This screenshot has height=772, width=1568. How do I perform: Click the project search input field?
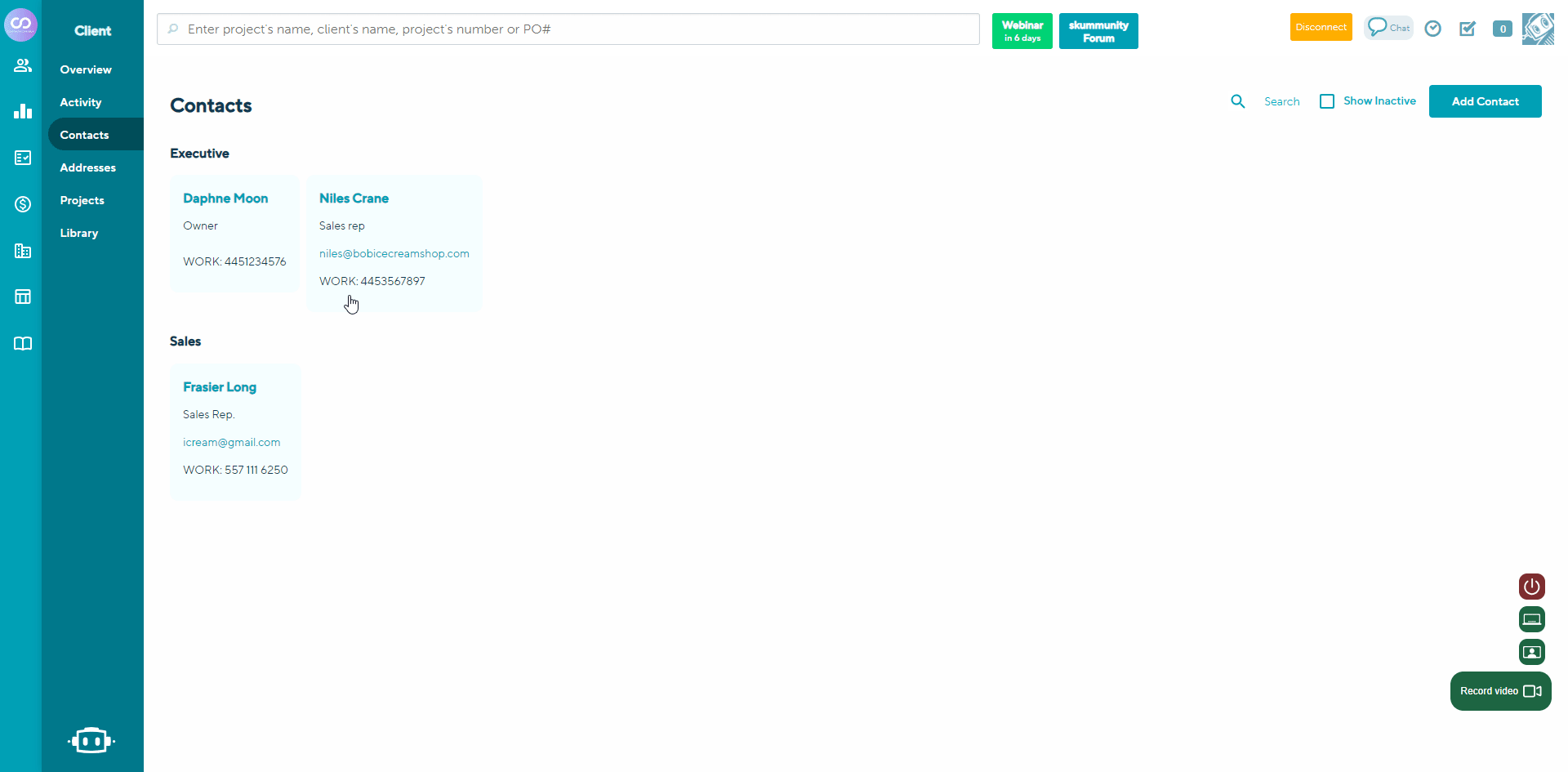point(568,29)
